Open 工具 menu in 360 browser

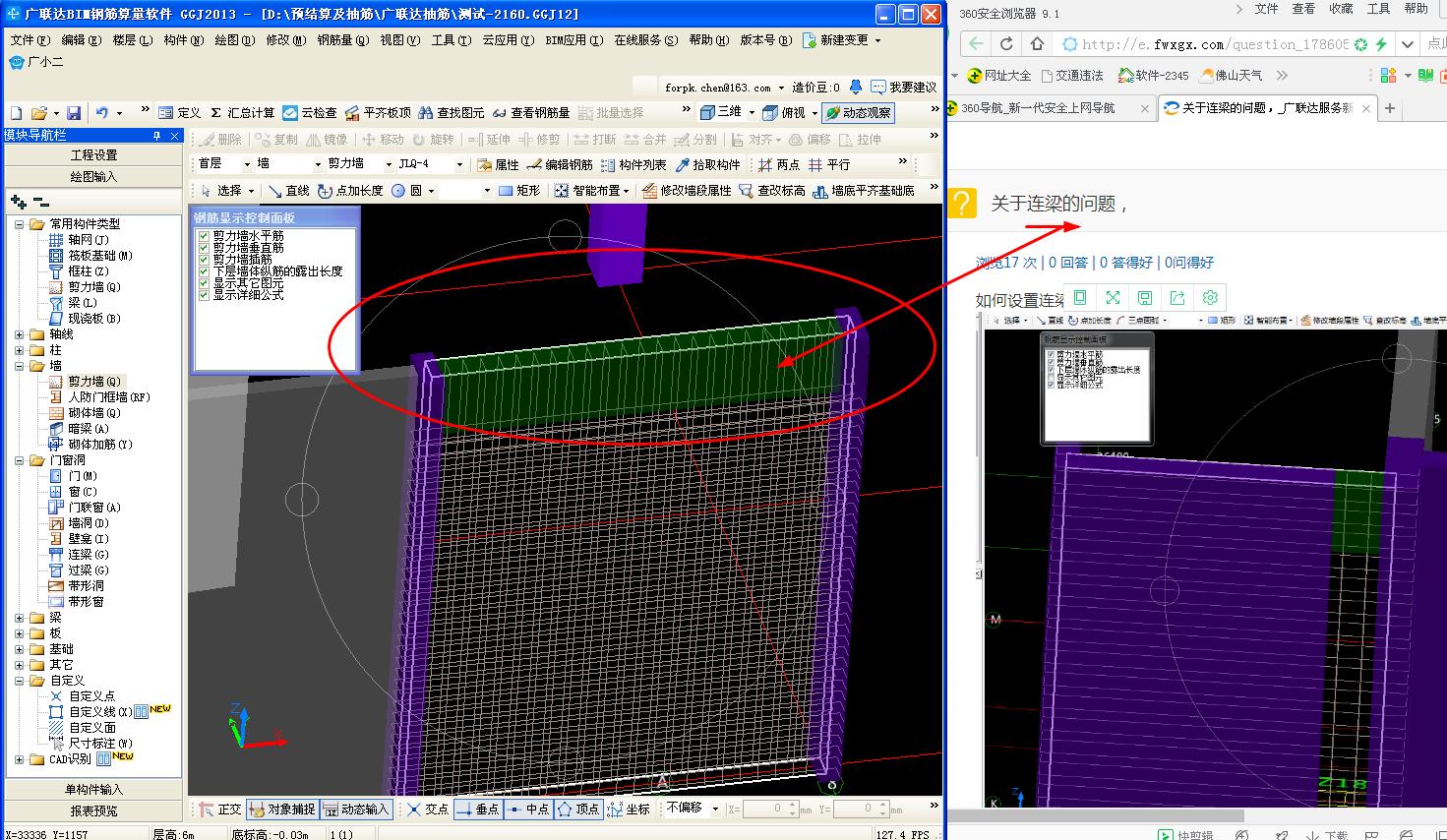pos(1378,9)
